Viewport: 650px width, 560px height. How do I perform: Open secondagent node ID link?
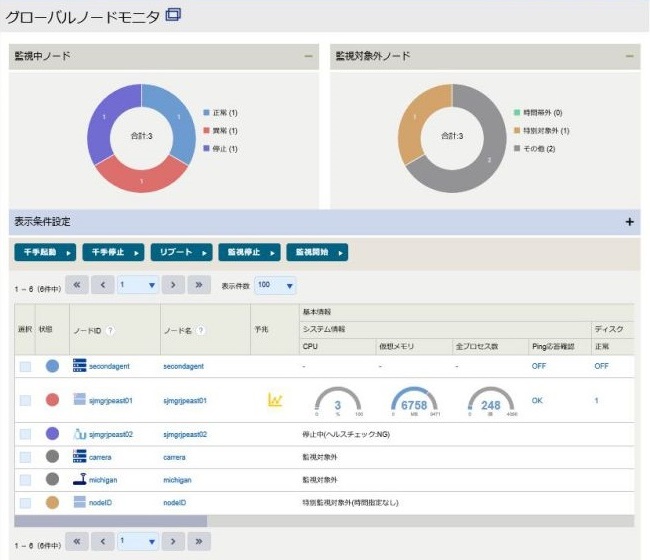pos(109,366)
